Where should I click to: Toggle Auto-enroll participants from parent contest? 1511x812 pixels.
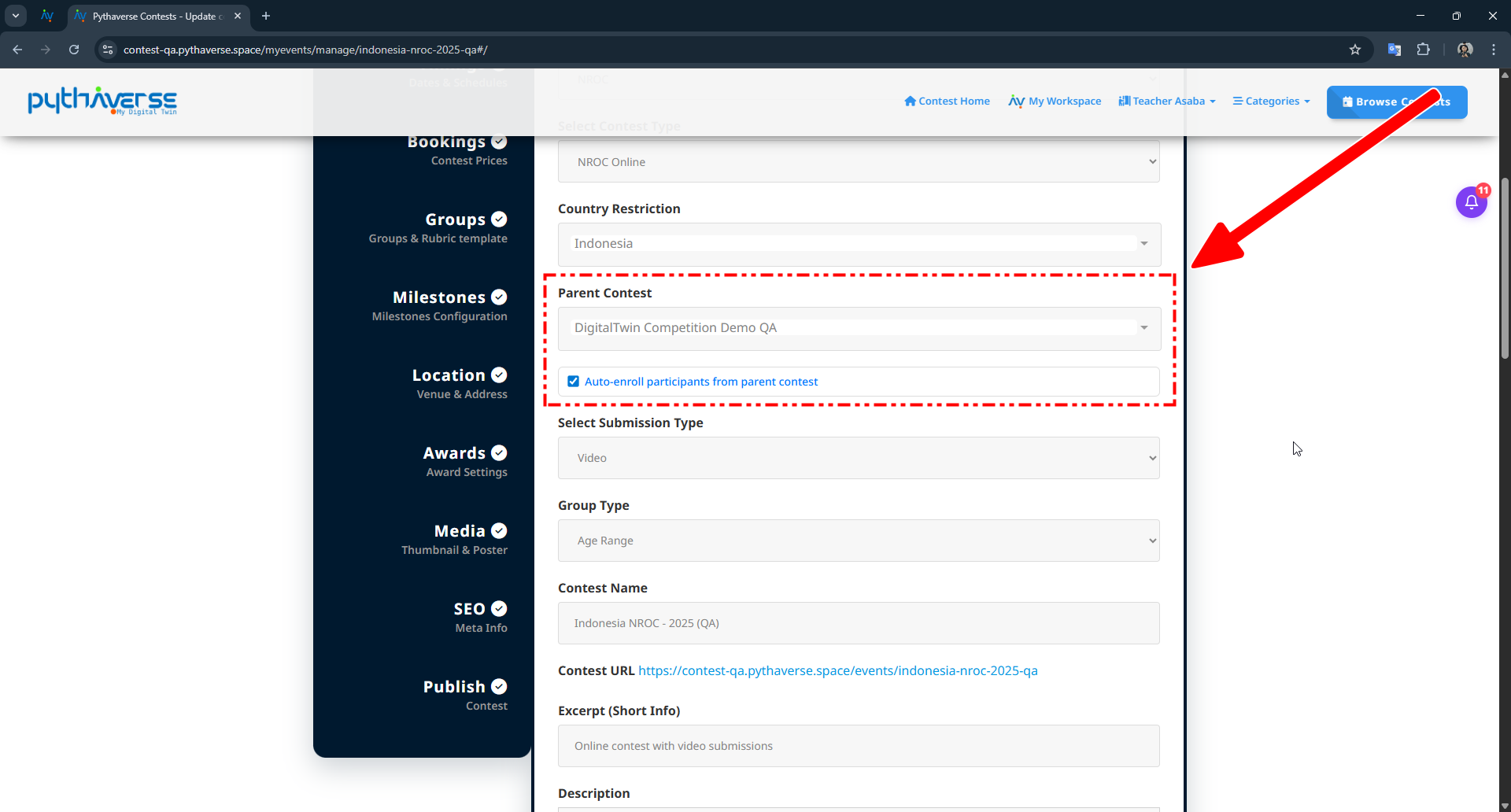573,382
